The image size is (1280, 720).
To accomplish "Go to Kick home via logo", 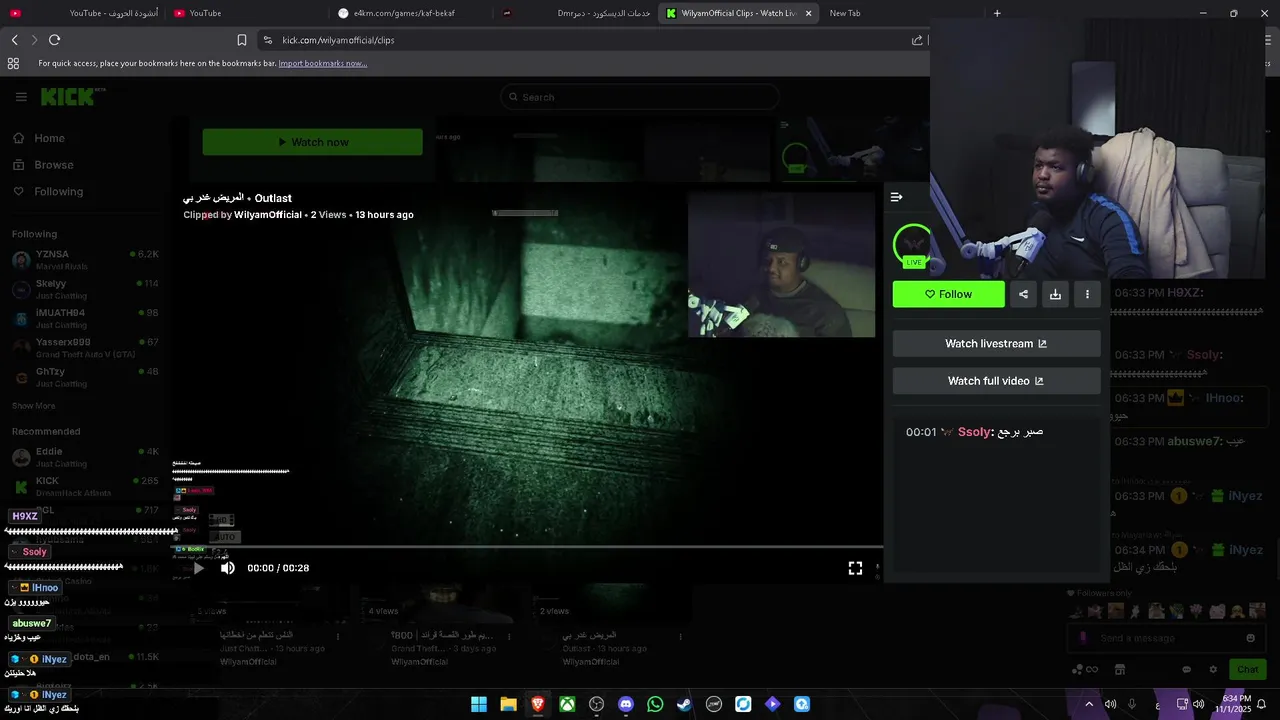I will [68, 97].
